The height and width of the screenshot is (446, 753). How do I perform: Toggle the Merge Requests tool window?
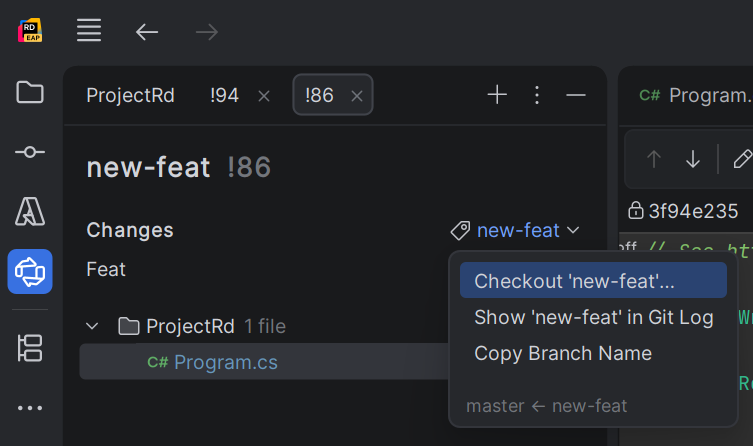[30, 271]
